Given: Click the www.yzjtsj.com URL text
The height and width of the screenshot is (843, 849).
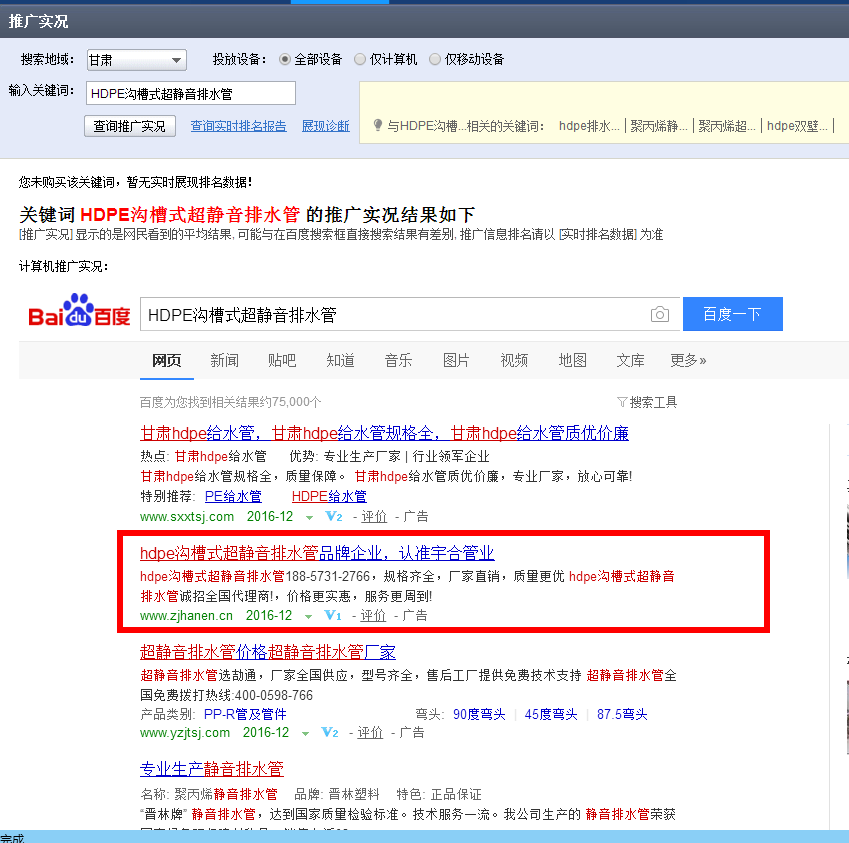Looking at the screenshot, I should click(x=185, y=733).
